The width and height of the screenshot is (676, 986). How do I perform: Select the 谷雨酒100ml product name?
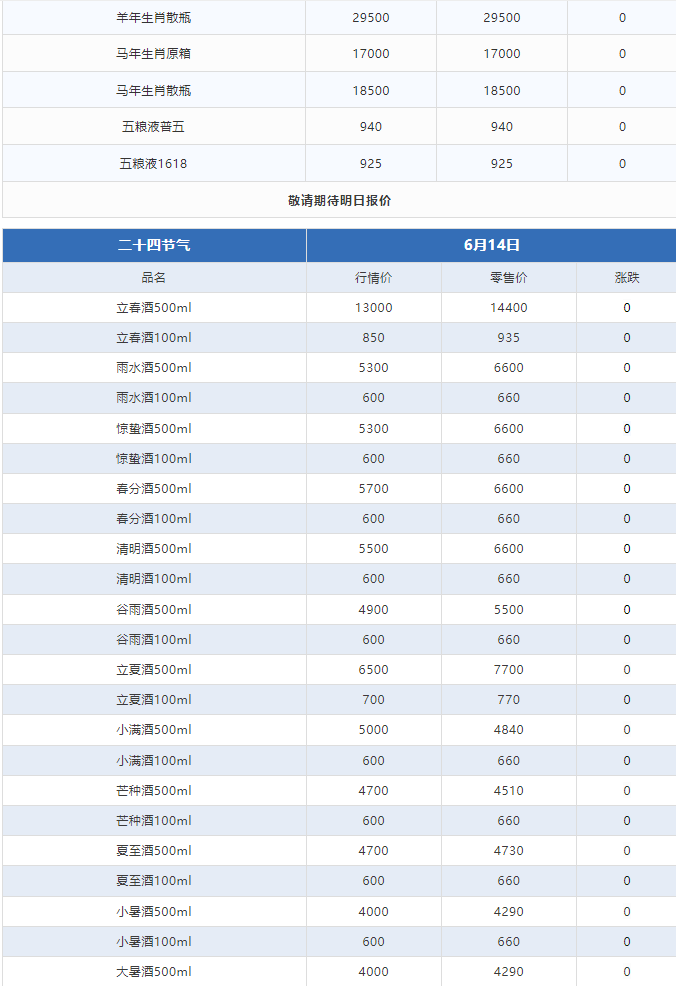point(153,640)
